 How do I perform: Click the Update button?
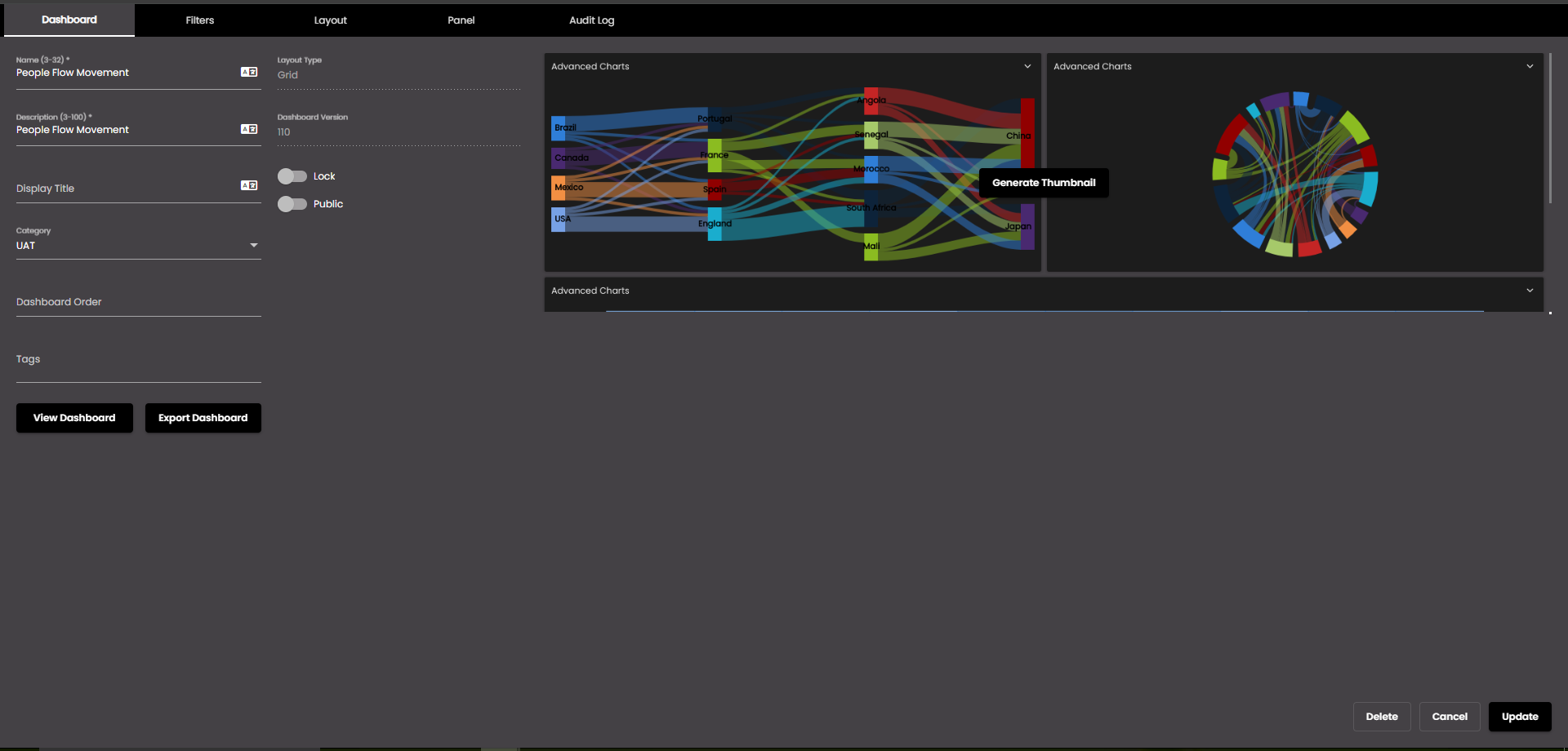(x=1520, y=717)
